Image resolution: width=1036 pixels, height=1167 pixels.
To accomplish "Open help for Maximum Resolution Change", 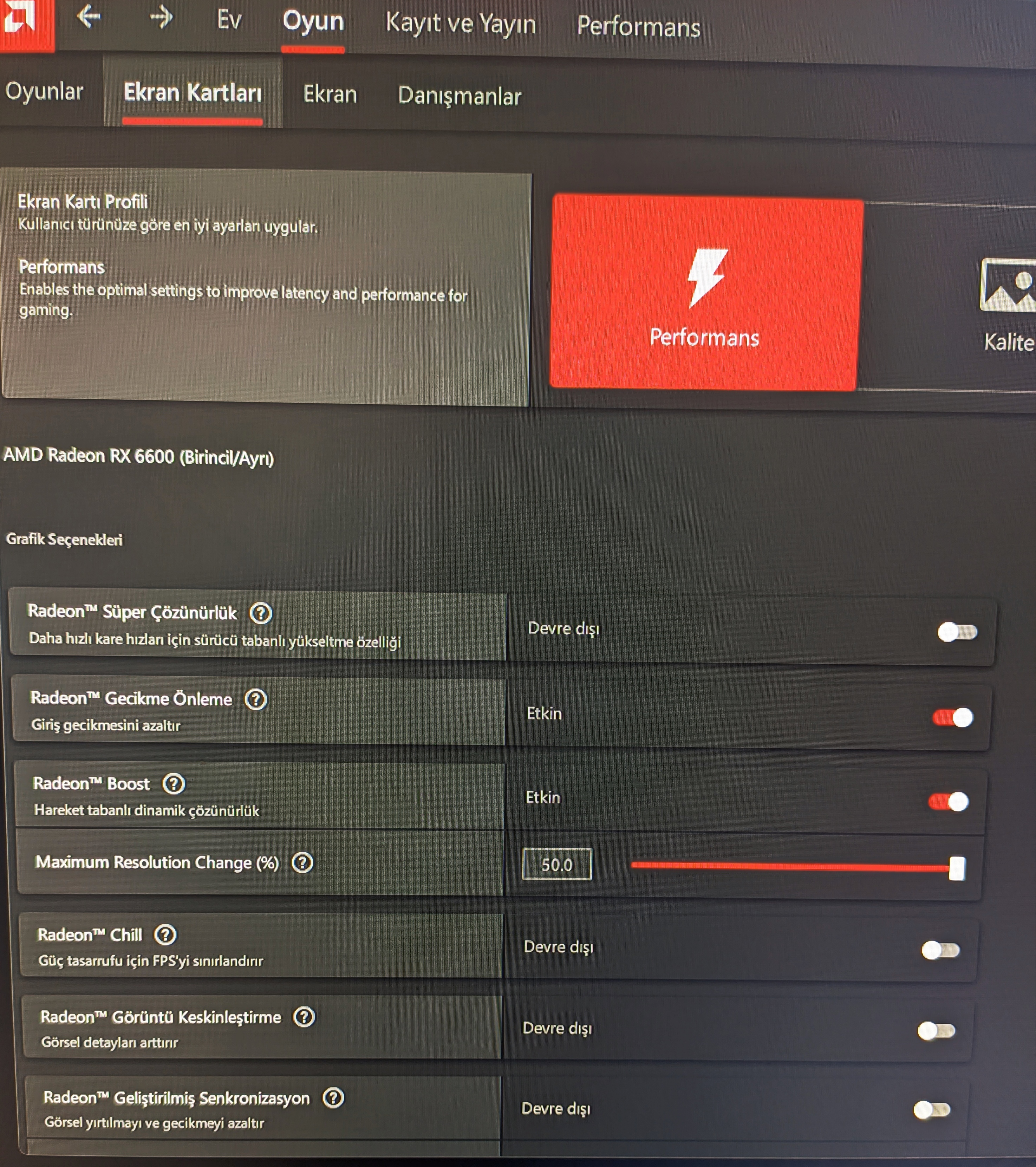I will [302, 863].
